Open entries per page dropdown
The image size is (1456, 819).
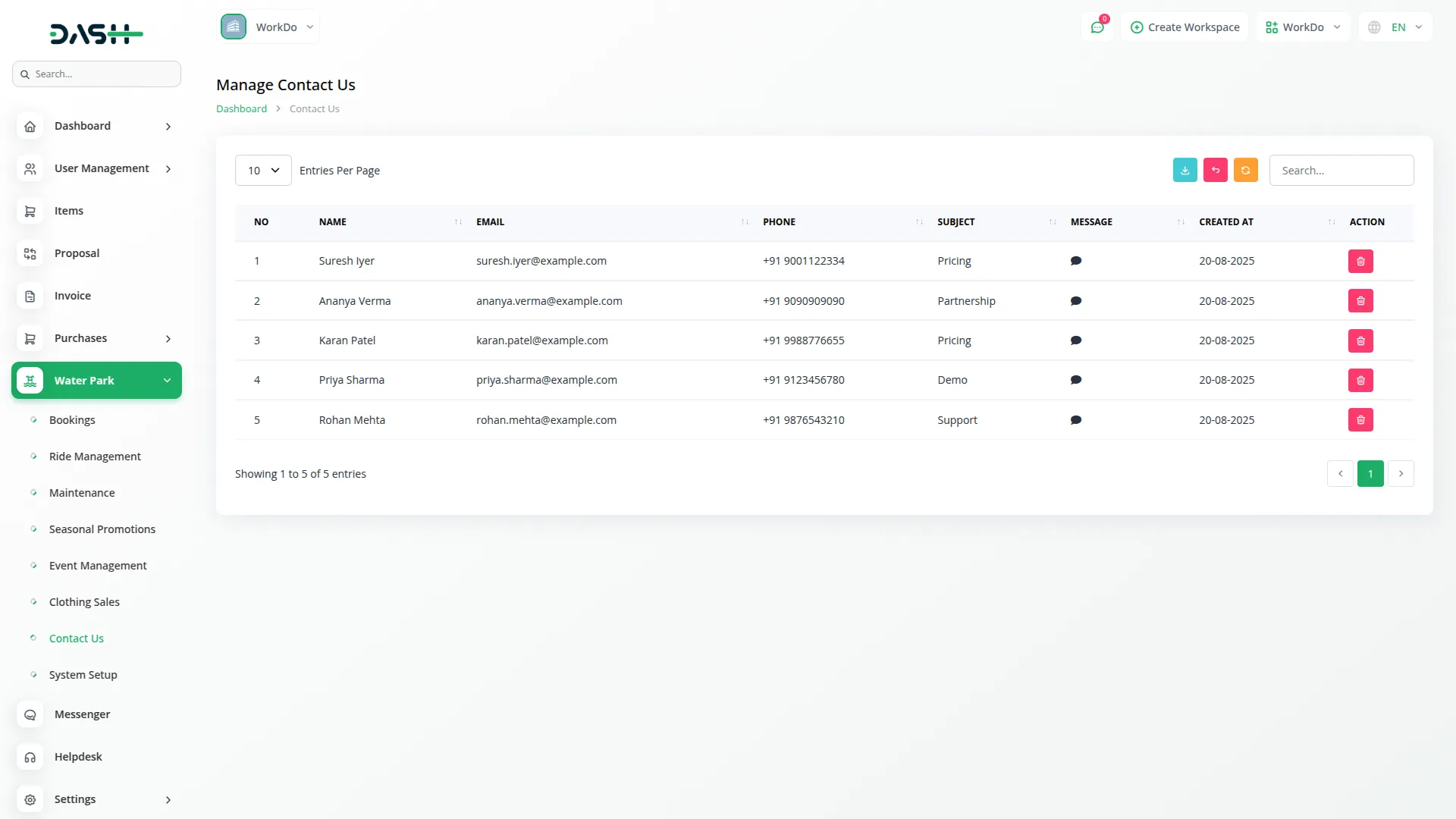[x=263, y=171]
